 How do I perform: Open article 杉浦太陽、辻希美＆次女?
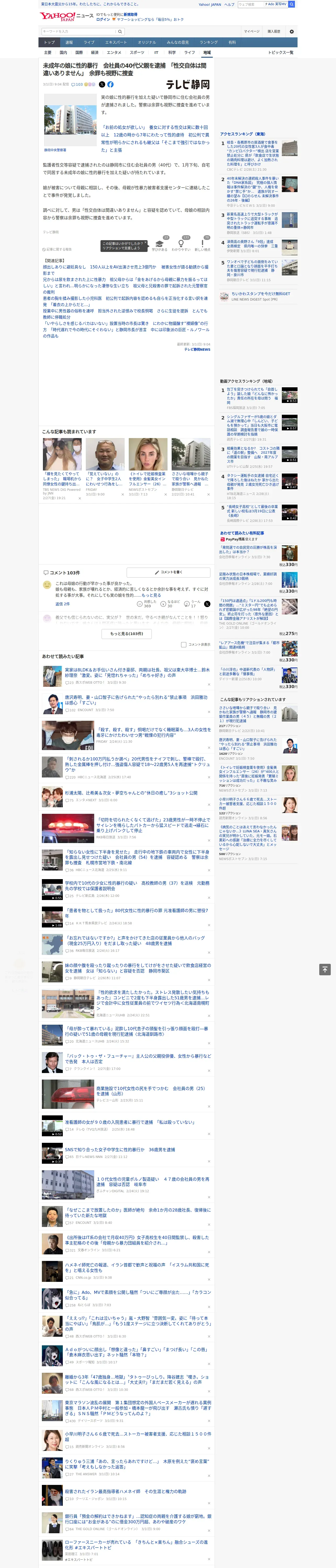tap(131, 793)
